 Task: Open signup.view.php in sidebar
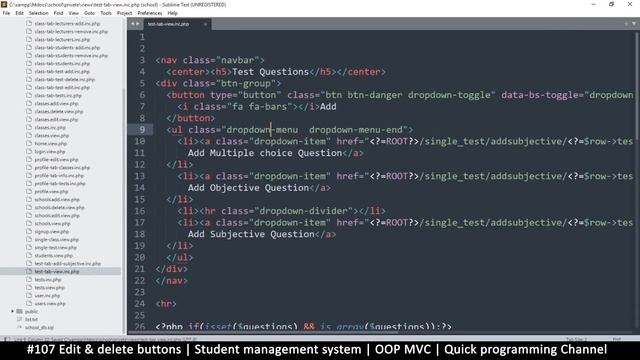pyautogui.click(x=52, y=231)
